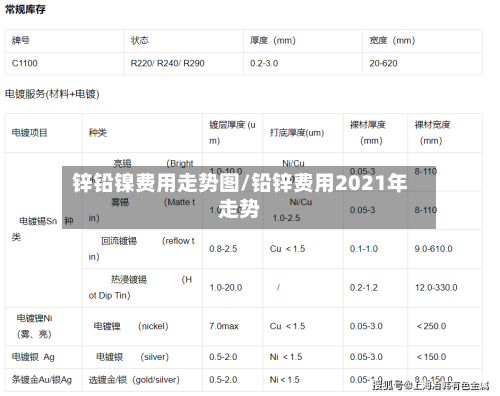
Task: Click the heading 电镀服务(材料+电镀)
Action: point(52,94)
